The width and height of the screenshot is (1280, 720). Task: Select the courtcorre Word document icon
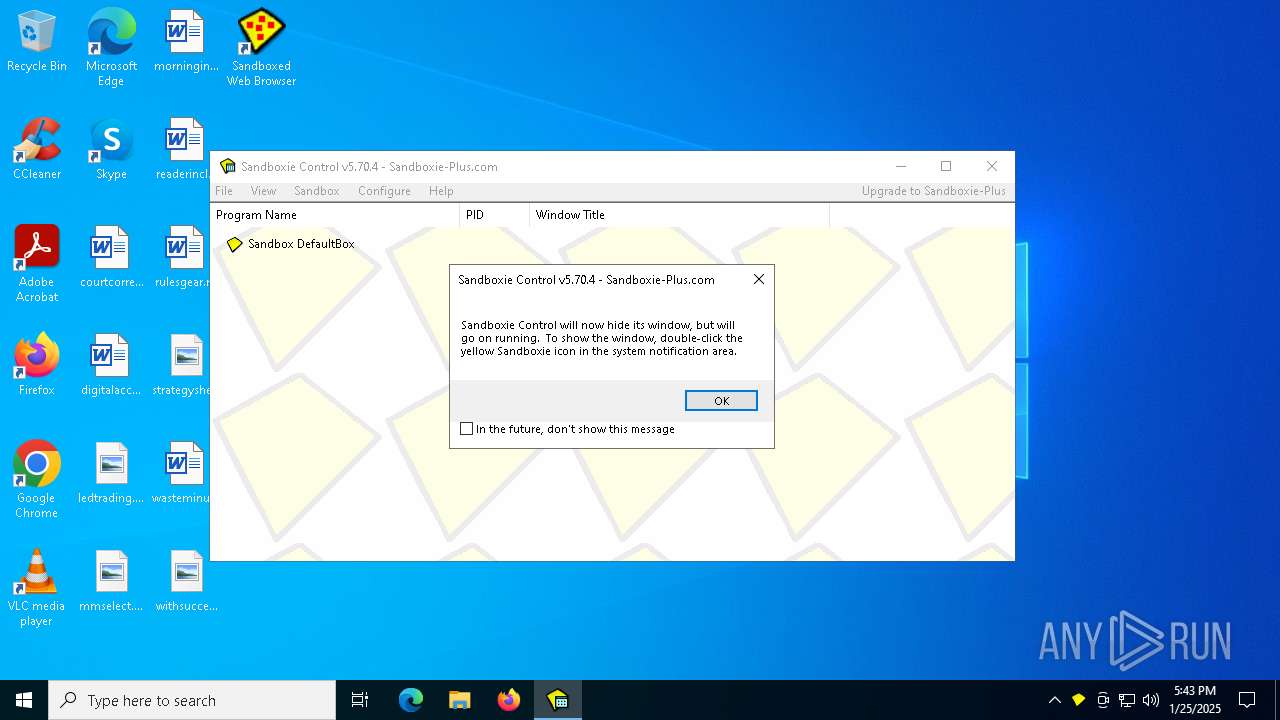111,258
